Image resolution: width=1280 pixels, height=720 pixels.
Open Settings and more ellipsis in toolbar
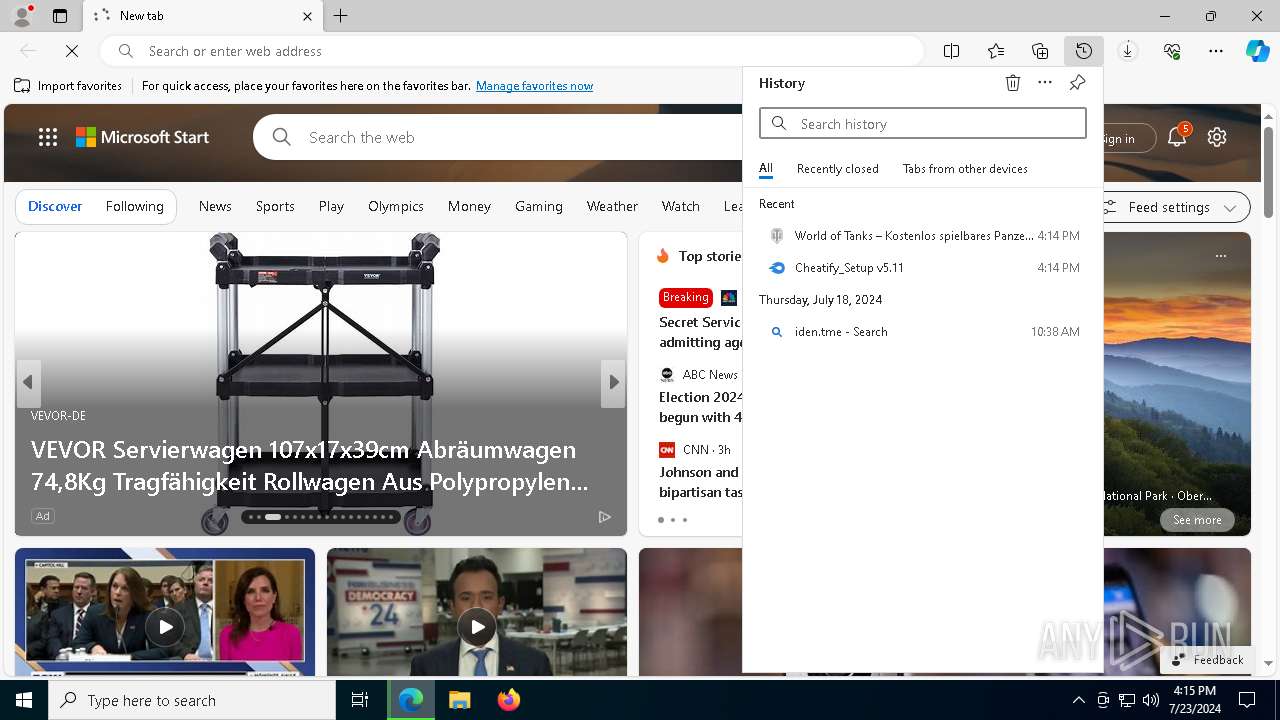coord(1216,51)
